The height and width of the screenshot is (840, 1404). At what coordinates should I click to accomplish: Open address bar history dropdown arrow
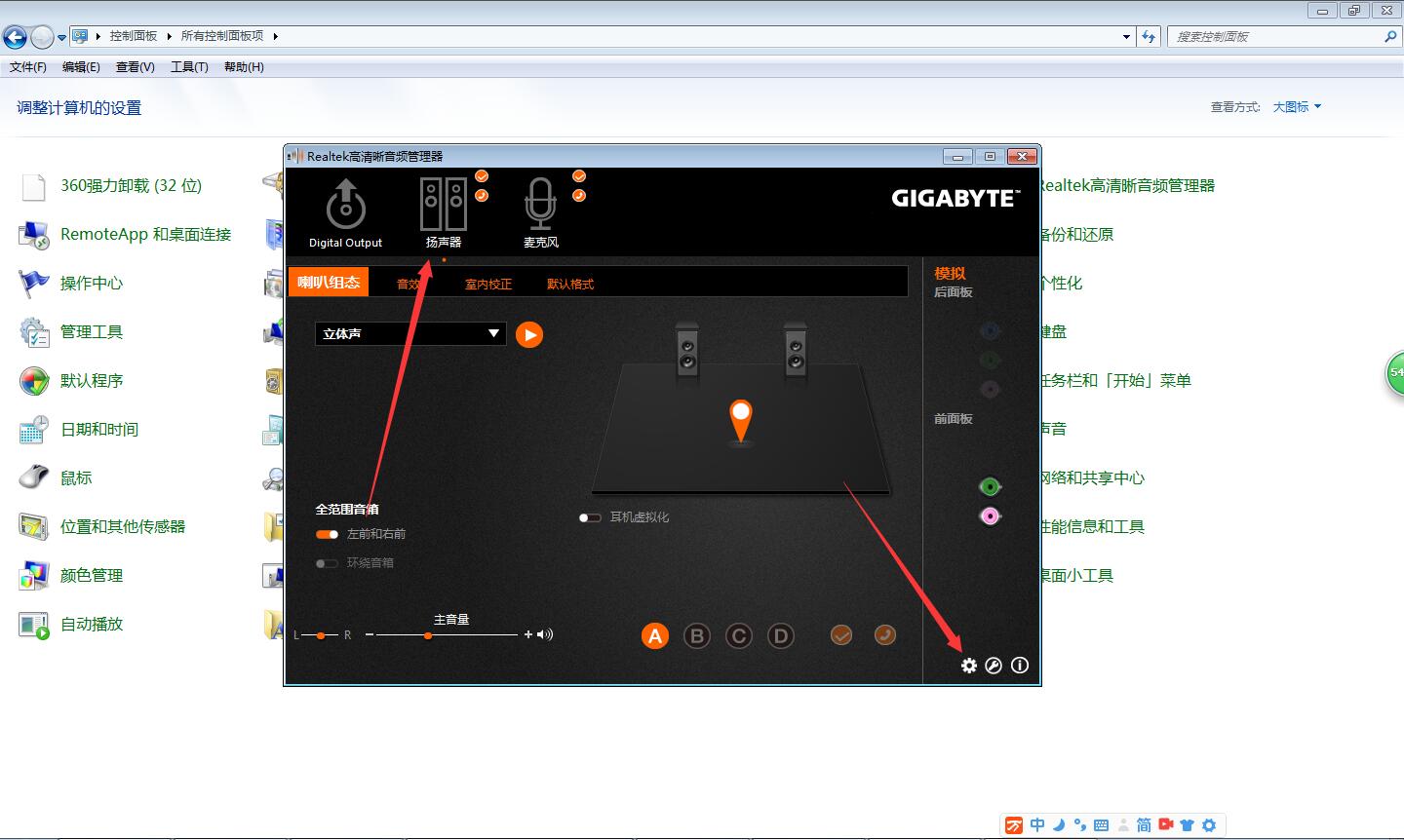tap(1127, 36)
